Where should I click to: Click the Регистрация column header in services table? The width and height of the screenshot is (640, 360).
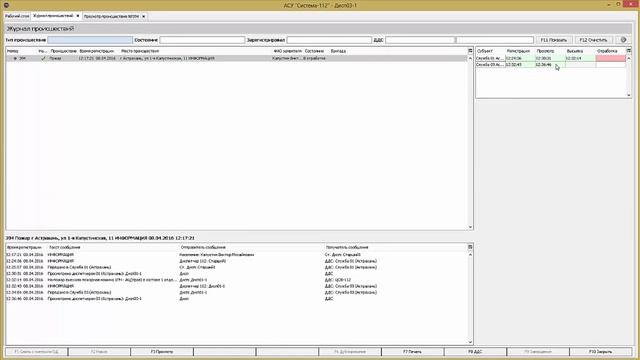518,51
